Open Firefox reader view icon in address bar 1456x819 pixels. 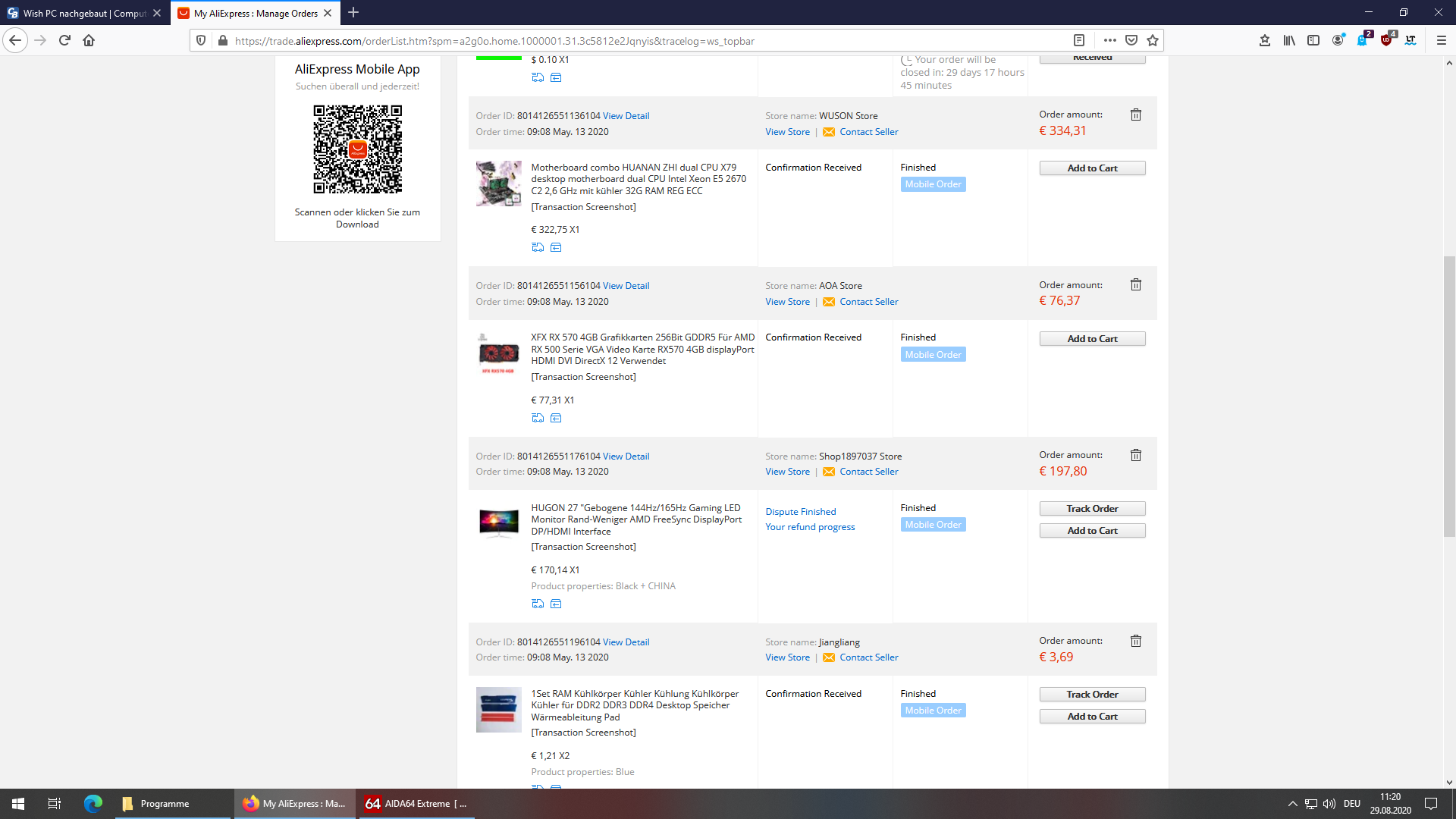(1079, 40)
